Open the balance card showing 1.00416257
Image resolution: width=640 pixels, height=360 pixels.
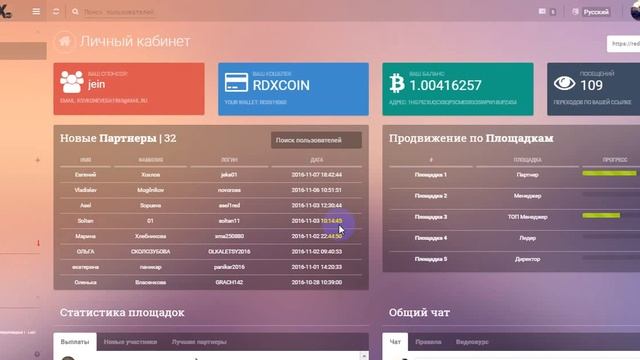(458, 89)
